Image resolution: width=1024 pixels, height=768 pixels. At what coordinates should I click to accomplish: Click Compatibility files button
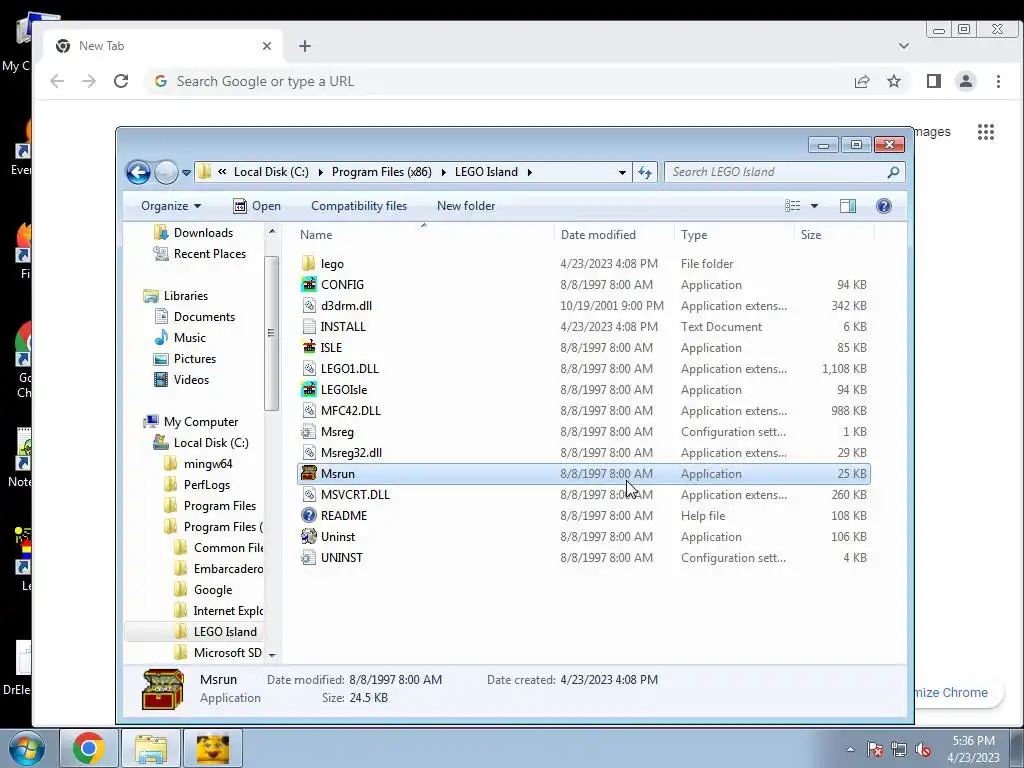tap(359, 206)
